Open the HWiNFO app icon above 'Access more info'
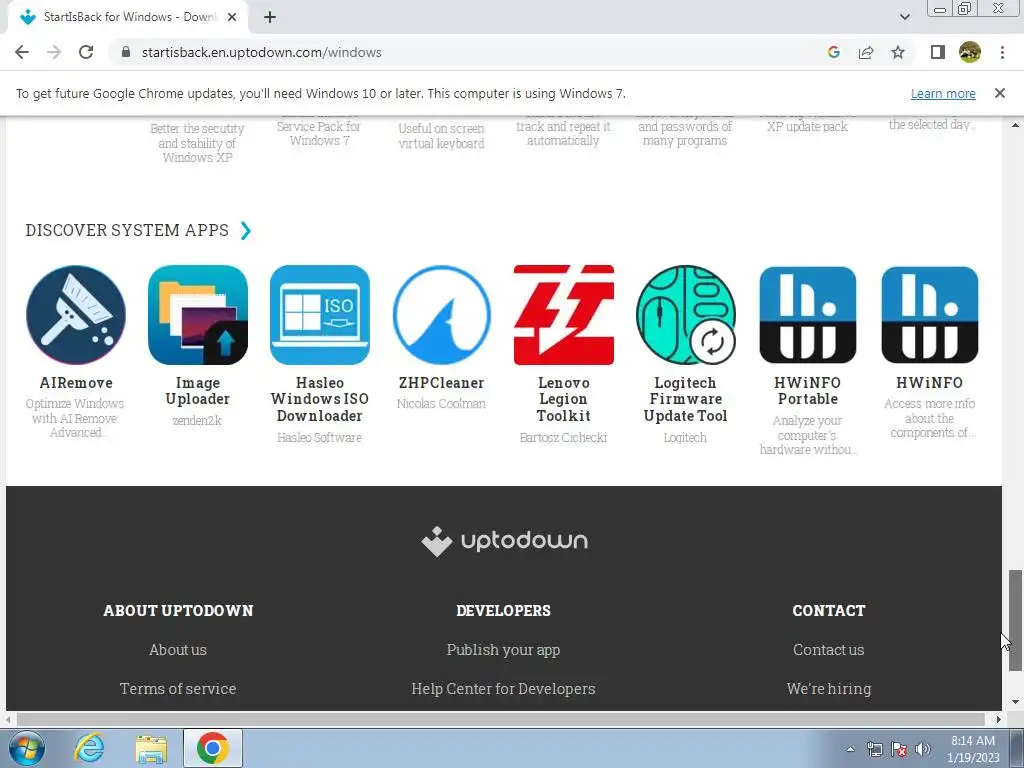1024x768 pixels. click(x=930, y=315)
